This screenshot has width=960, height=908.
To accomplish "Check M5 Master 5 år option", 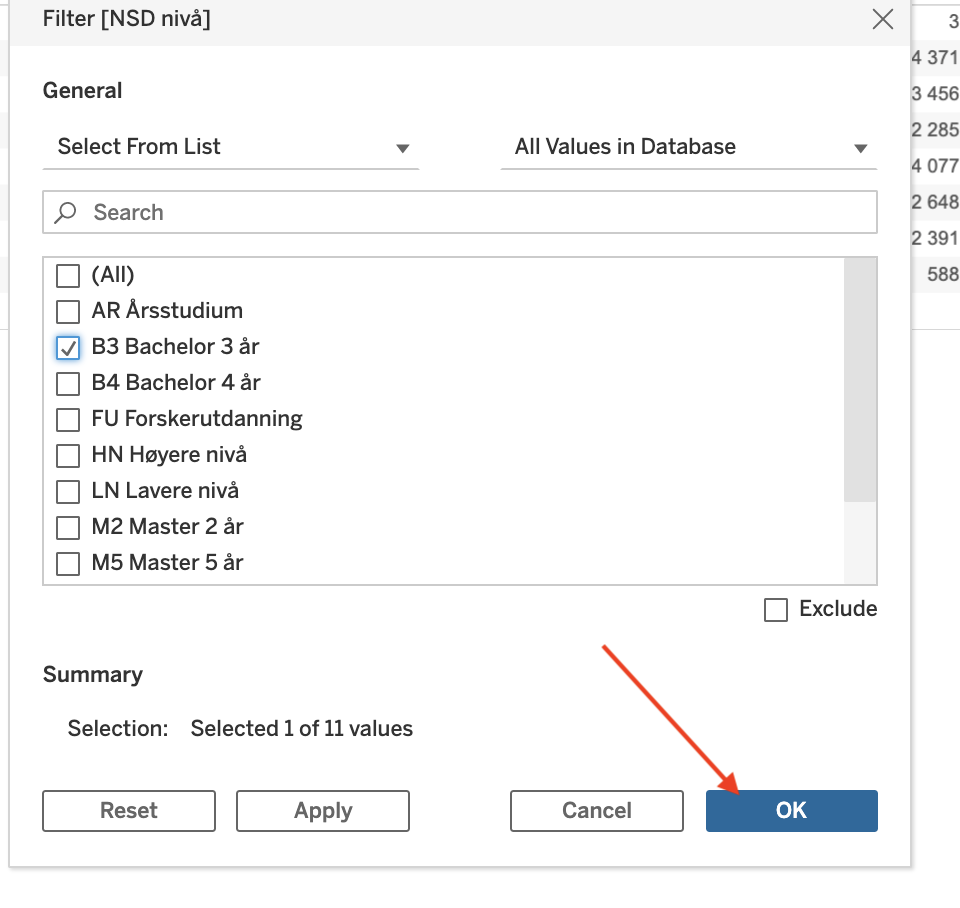I will point(68,563).
